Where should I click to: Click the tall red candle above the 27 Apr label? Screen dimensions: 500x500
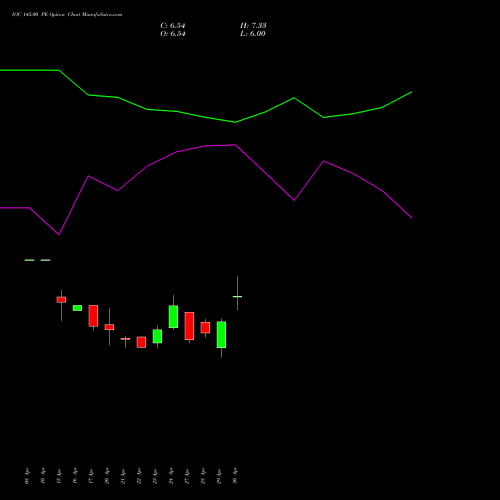189,326
